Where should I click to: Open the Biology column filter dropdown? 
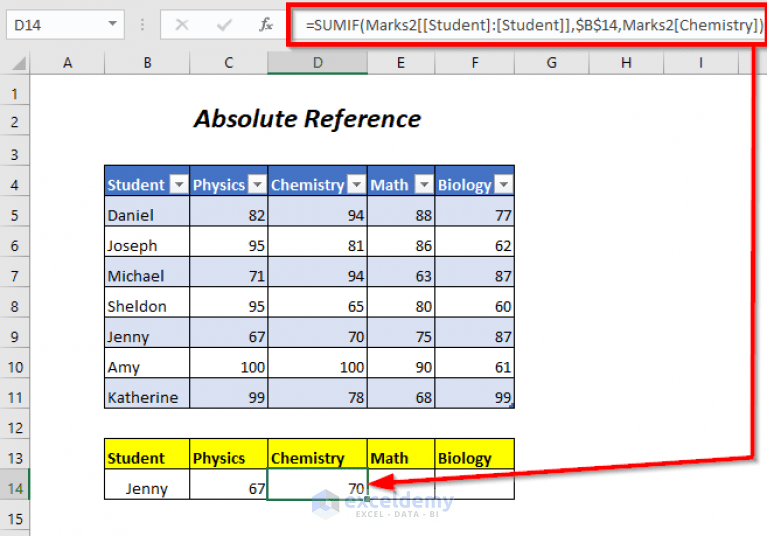(503, 184)
